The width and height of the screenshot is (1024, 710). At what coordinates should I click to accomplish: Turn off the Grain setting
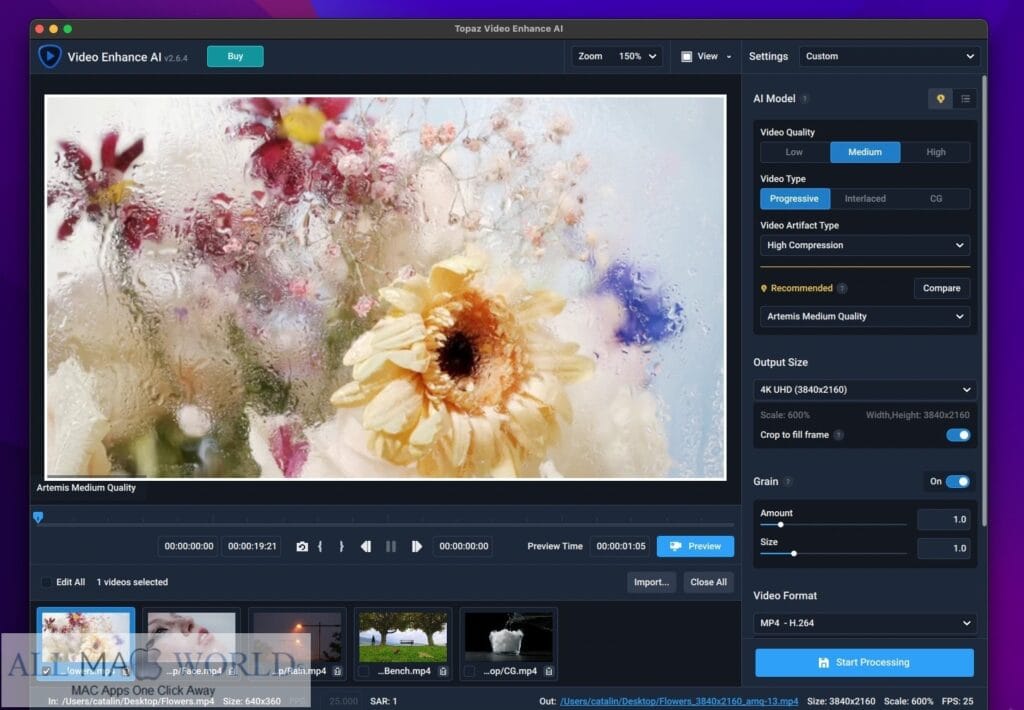point(957,481)
